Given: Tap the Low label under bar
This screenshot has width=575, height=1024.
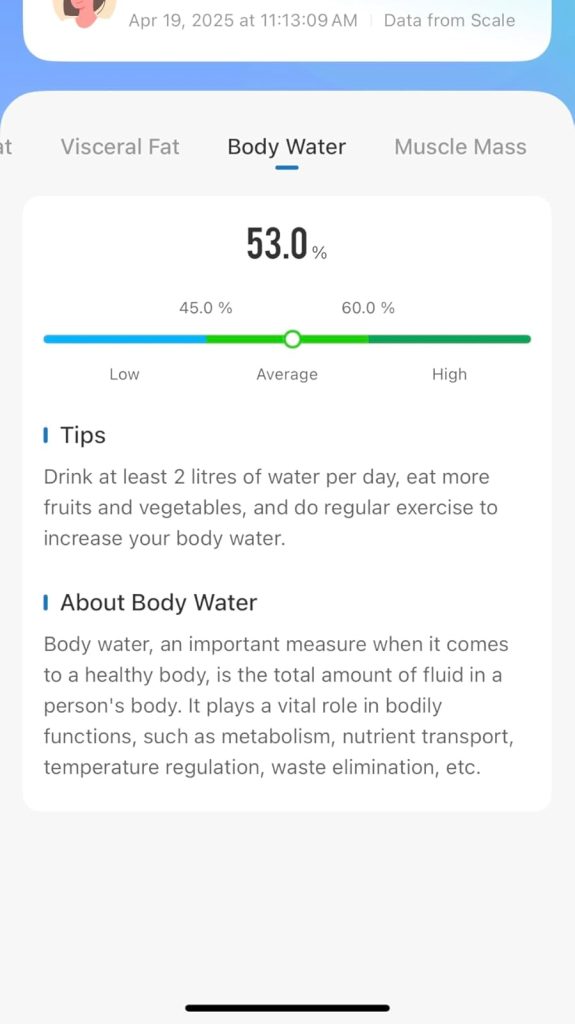Looking at the screenshot, I should point(124,374).
